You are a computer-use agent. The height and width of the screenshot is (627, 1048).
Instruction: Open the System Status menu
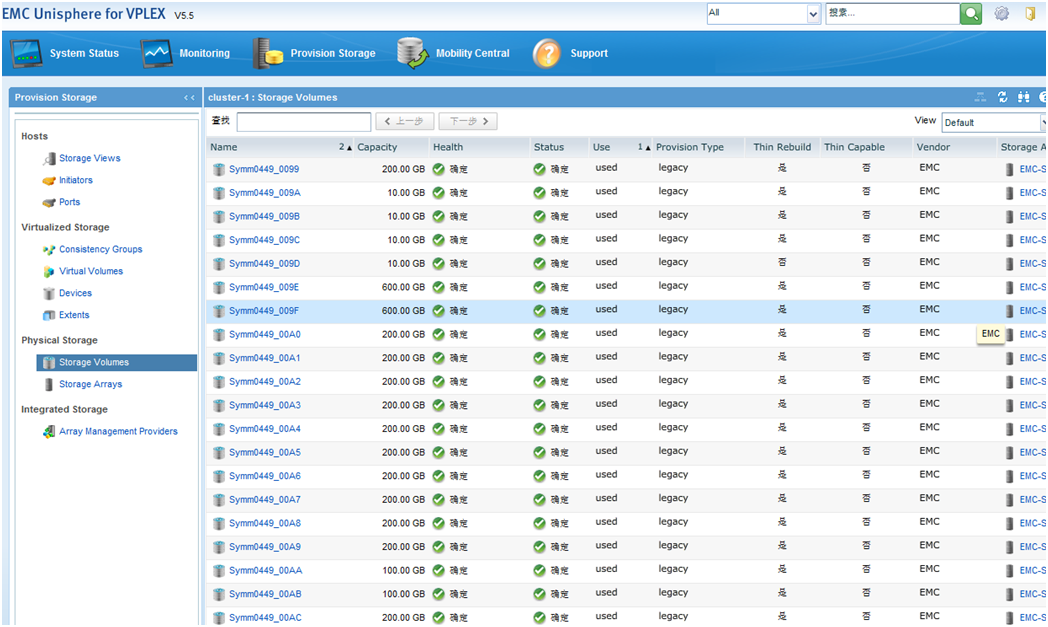tap(84, 53)
